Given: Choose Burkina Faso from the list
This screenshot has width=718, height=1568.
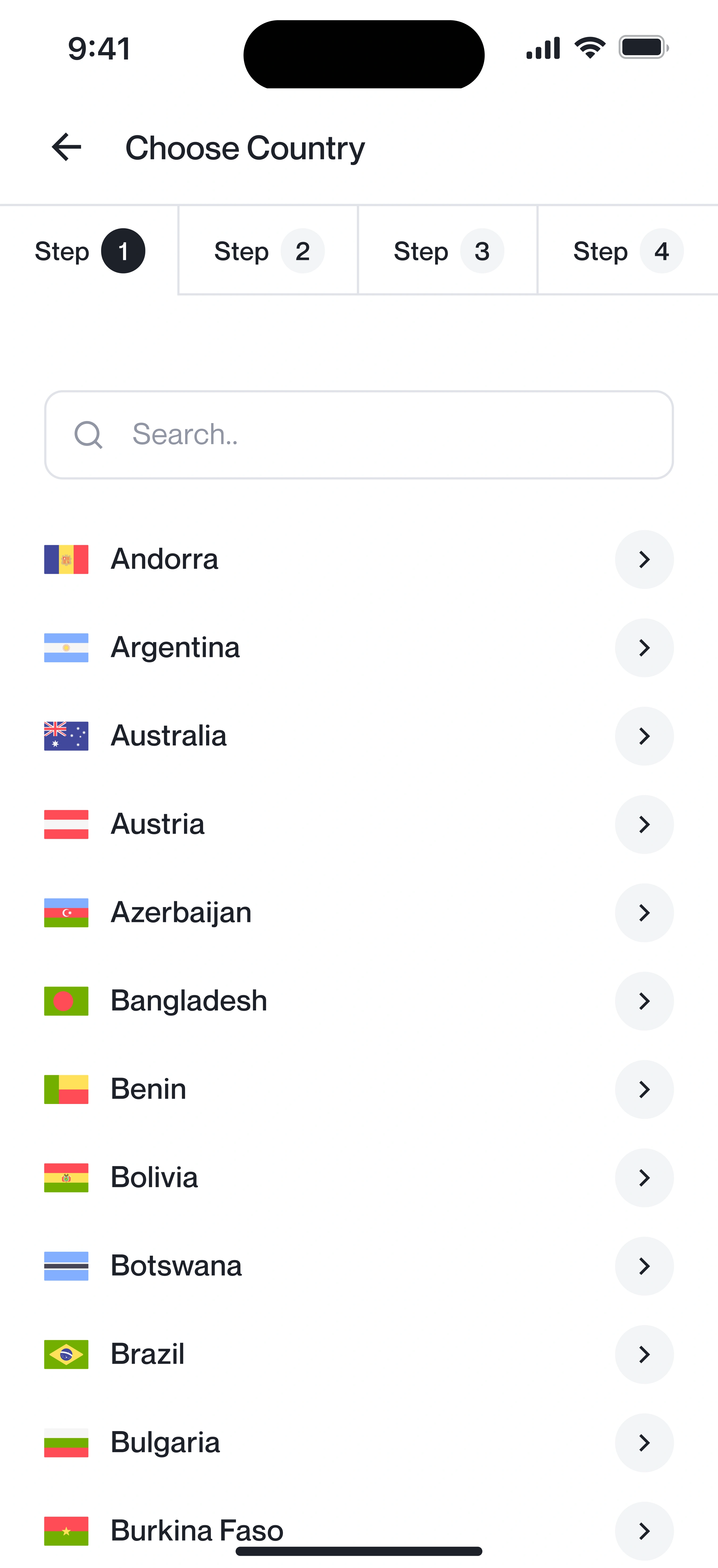Looking at the screenshot, I should coord(197,1530).
